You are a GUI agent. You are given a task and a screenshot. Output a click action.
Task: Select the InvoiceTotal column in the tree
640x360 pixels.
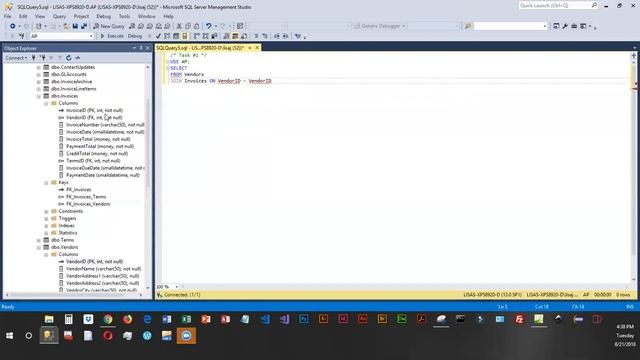pyautogui.click(x=98, y=139)
